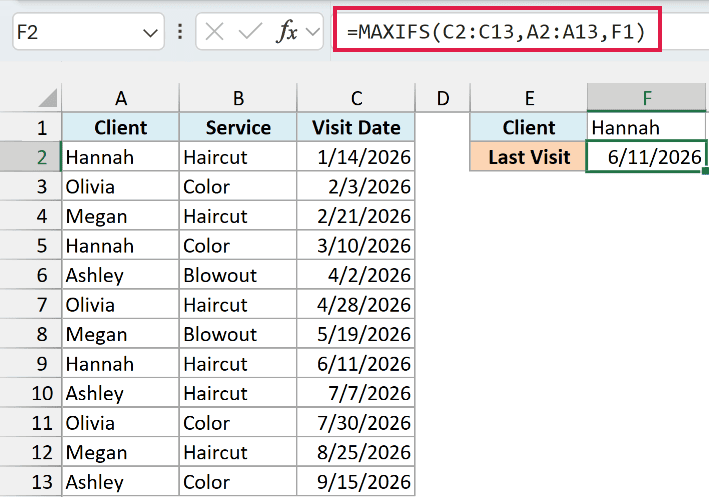The height and width of the screenshot is (497, 709).
Task: Select cell F1 containing Hannah
Action: pyautogui.click(x=647, y=128)
